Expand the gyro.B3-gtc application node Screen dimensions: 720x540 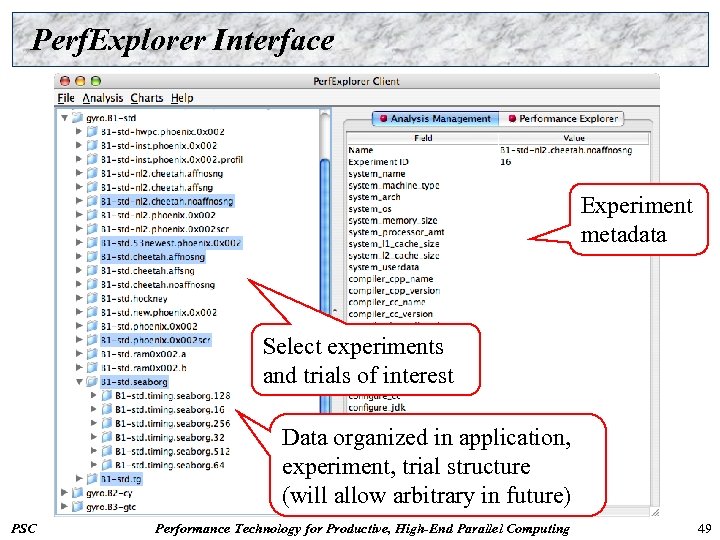[64, 506]
